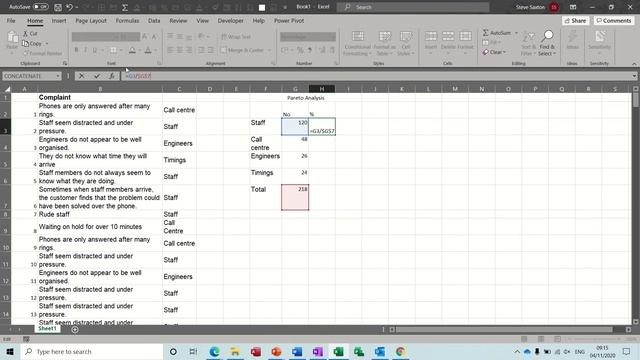Toggle Bold formatting

click(76, 50)
